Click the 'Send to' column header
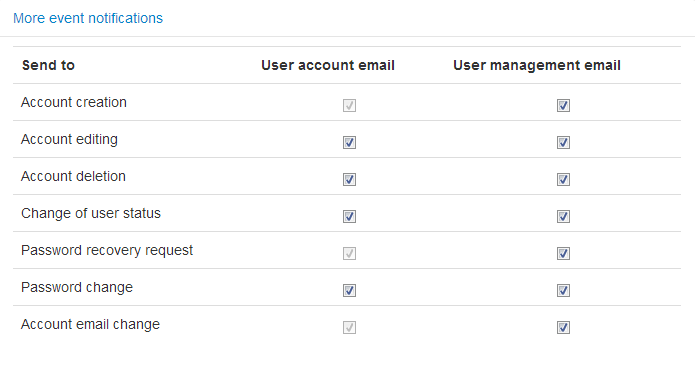 click(48, 65)
